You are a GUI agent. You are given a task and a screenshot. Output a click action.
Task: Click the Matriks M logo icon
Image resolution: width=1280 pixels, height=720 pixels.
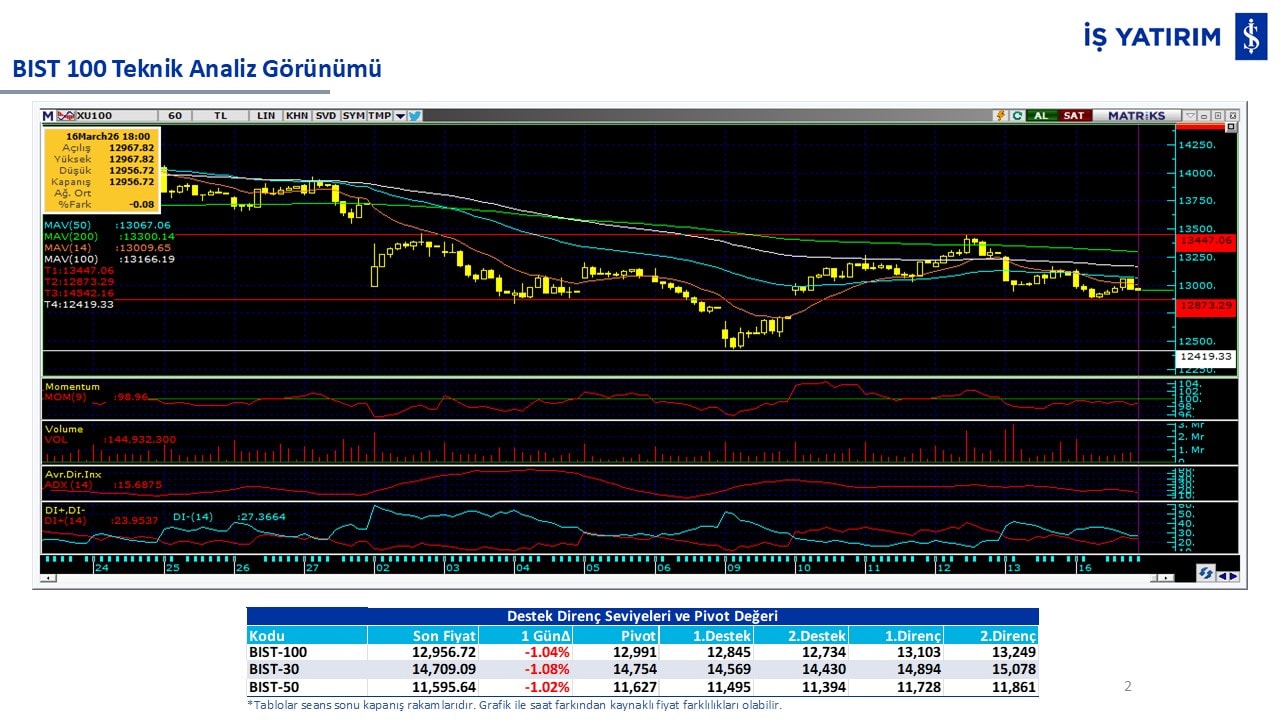coord(47,116)
